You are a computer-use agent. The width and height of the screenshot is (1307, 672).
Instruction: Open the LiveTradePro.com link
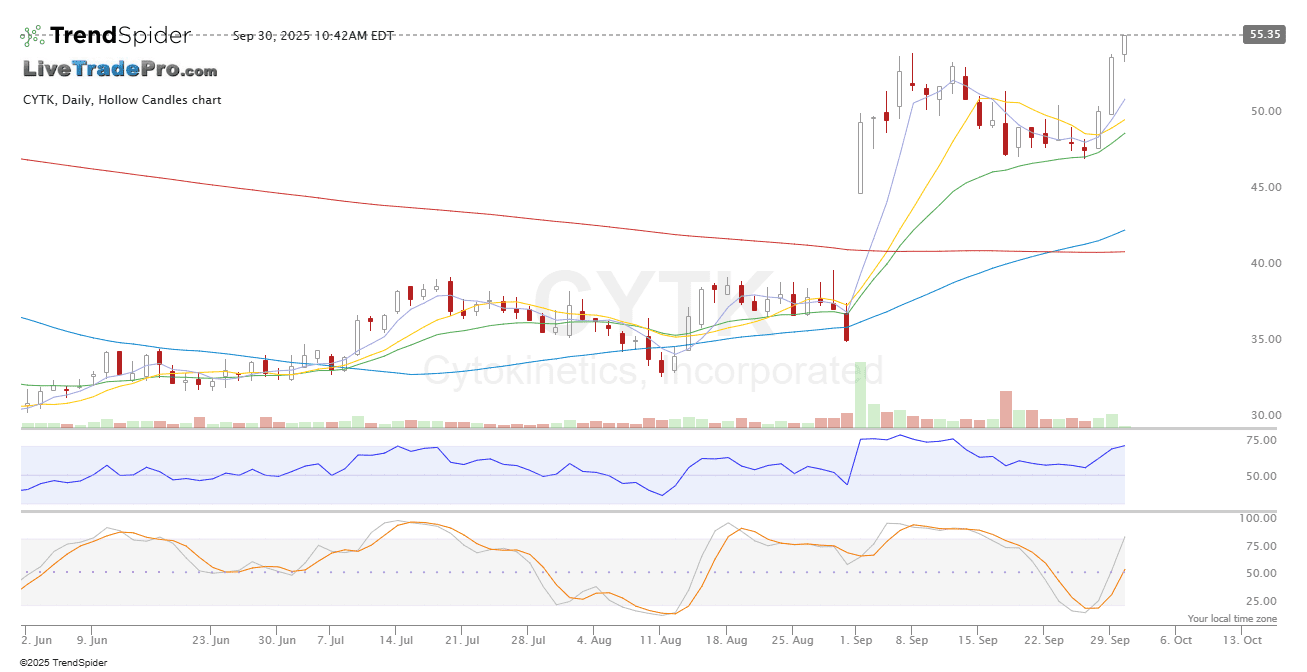pos(120,70)
